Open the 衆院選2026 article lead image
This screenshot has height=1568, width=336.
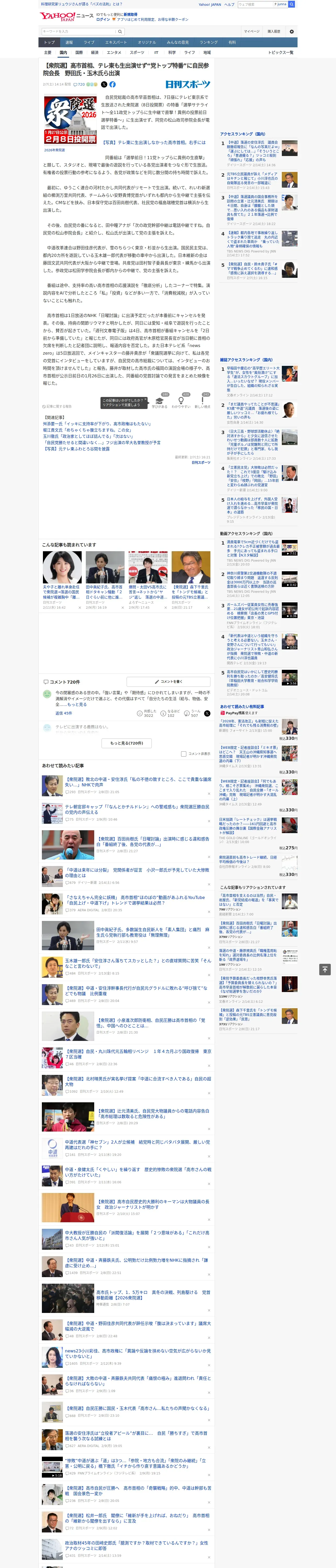pyautogui.click(x=70, y=119)
